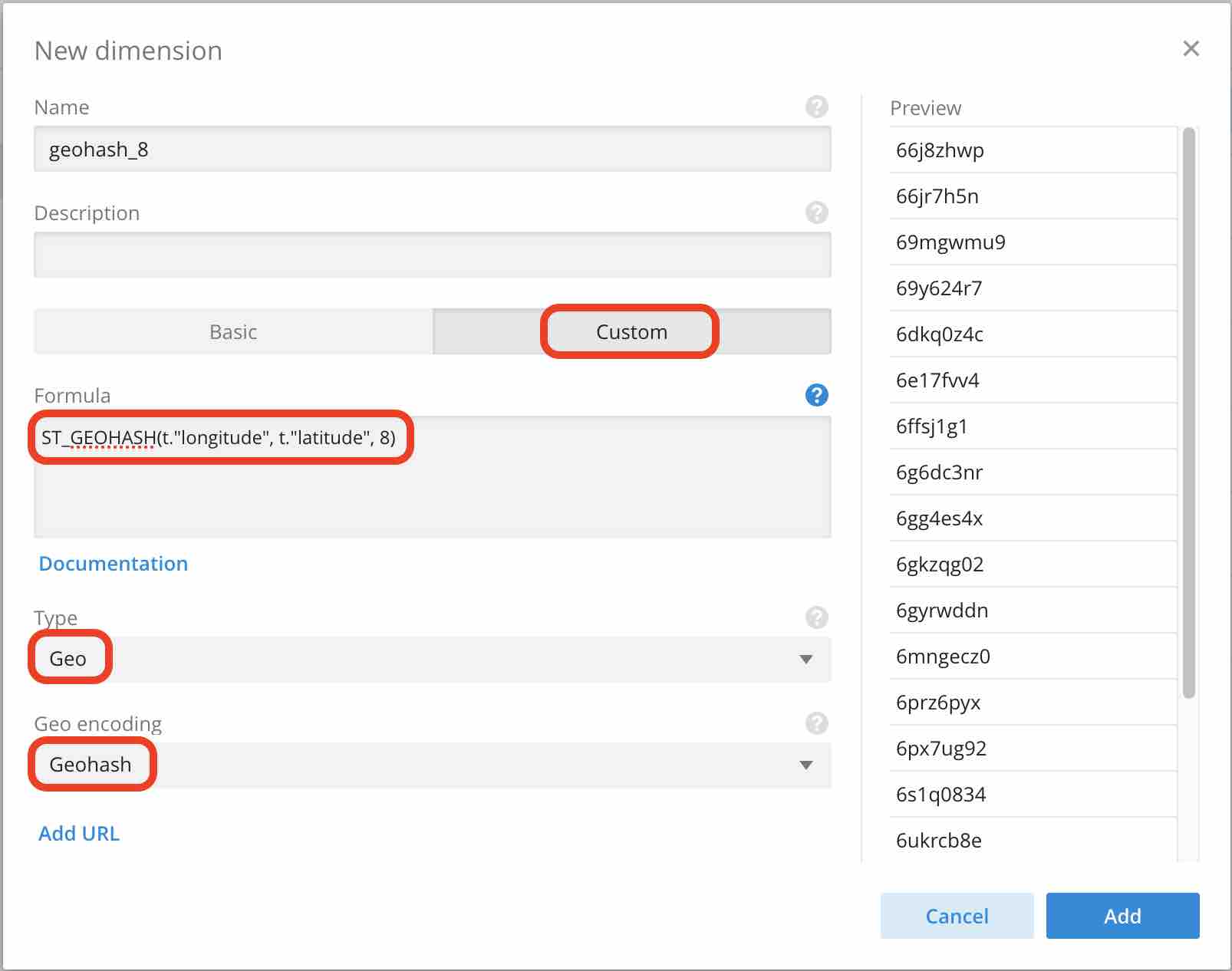Viewport: 1232px width, 971px height.
Task: Open the Documentation link
Action: pos(114,564)
